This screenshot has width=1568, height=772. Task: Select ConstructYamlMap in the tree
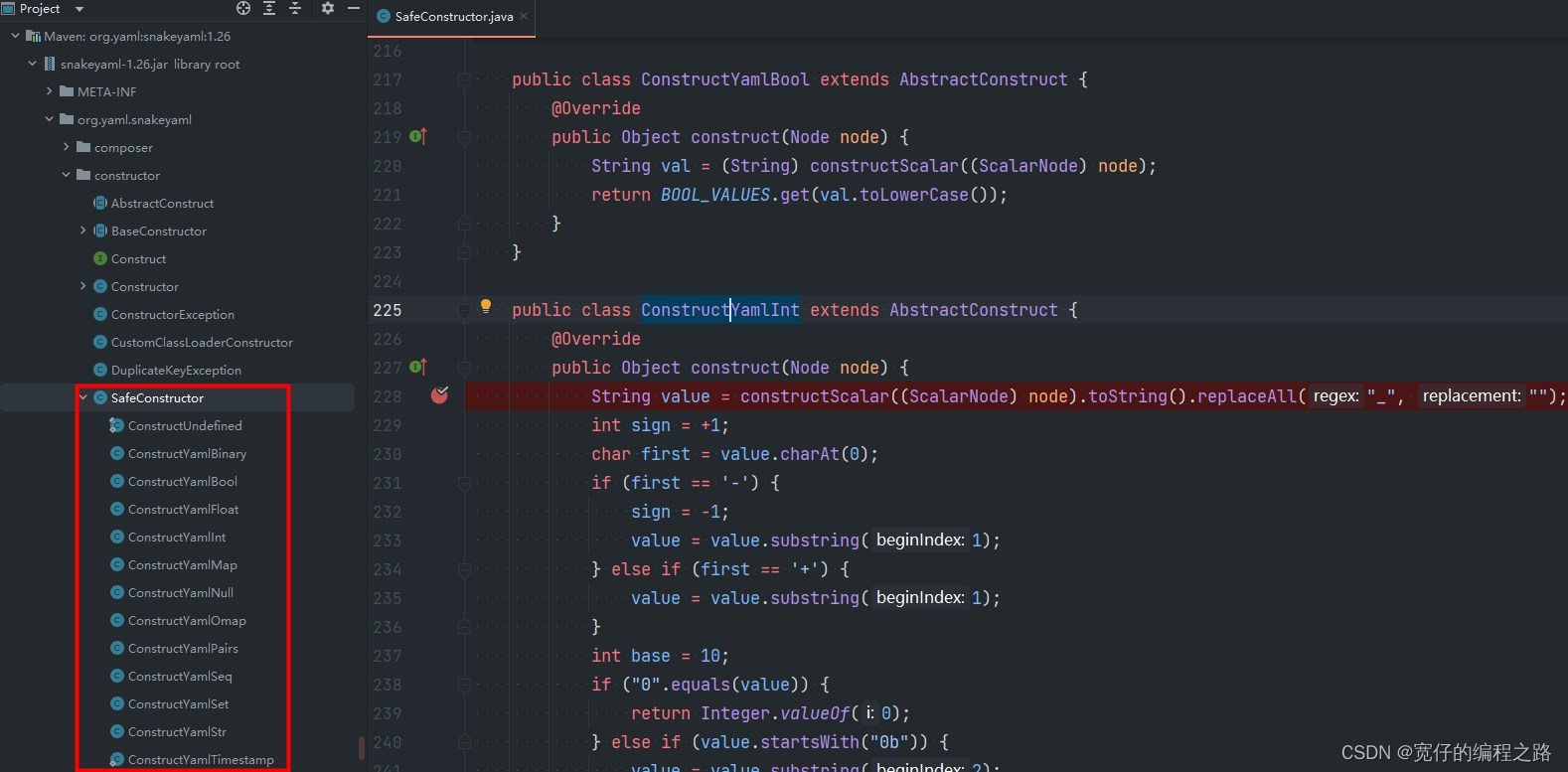pyautogui.click(x=183, y=564)
